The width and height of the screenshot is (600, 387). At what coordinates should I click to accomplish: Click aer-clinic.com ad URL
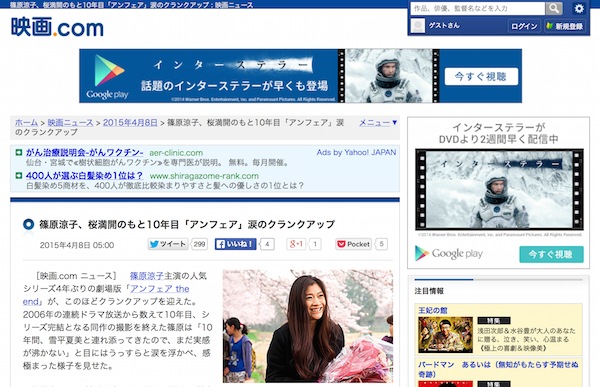(176, 153)
